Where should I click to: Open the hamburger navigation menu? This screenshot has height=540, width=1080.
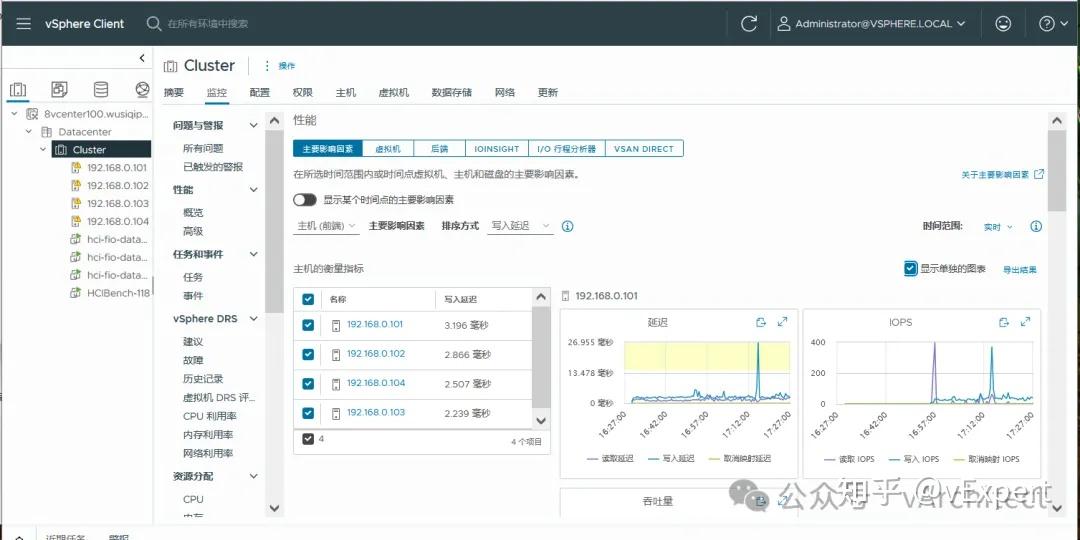coord(23,23)
